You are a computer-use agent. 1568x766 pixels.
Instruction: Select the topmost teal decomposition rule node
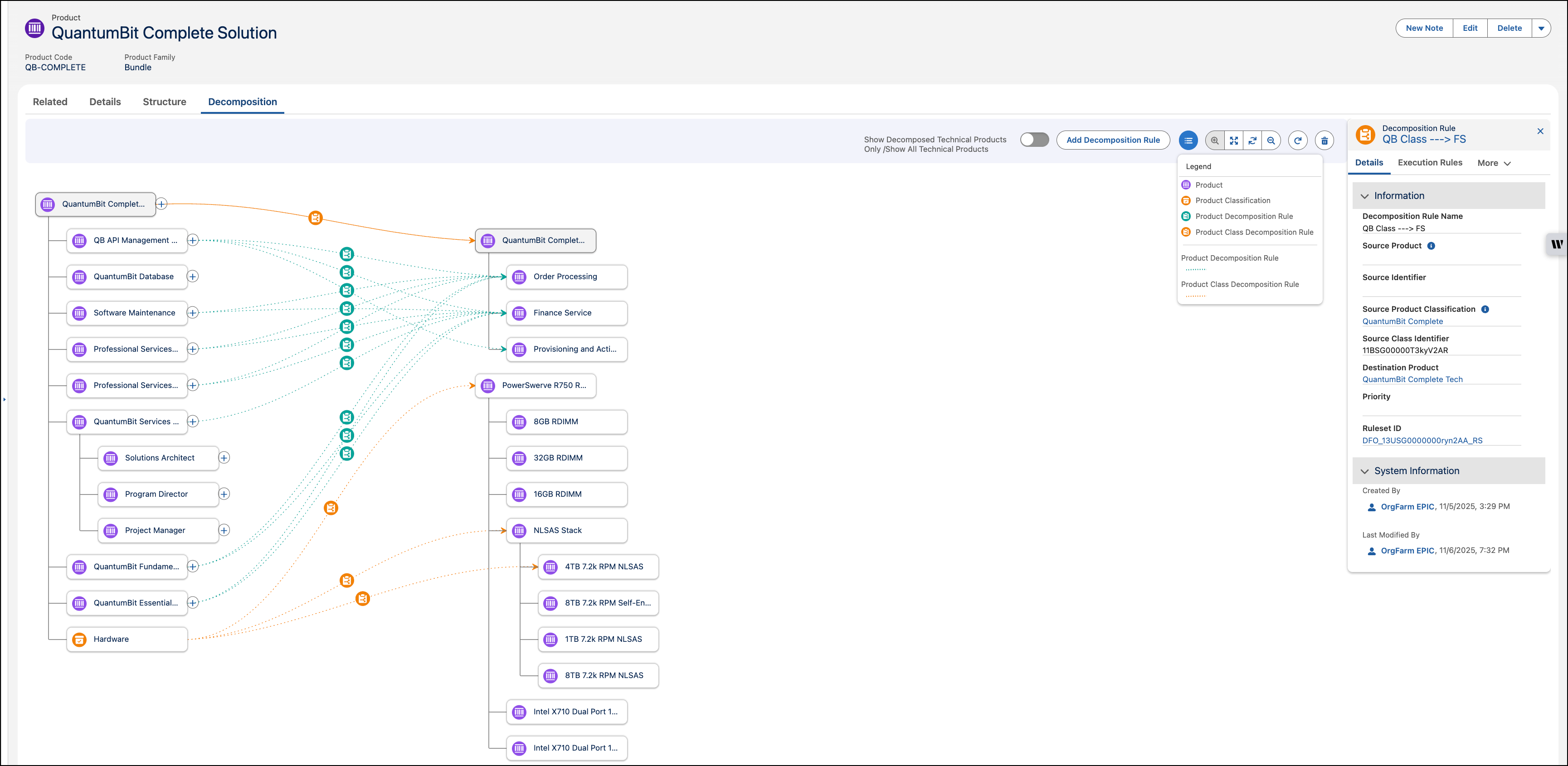[x=346, y=254]
